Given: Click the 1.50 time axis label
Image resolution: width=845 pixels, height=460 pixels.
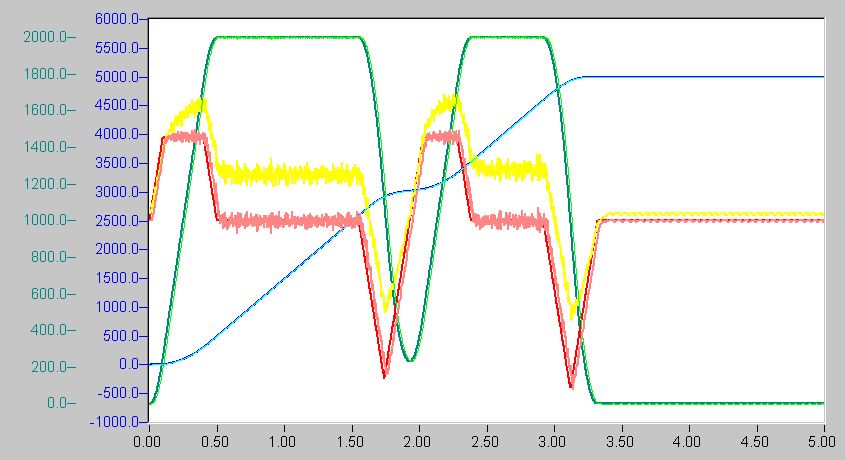Looking at the screenshot, I should pos(350,442).
